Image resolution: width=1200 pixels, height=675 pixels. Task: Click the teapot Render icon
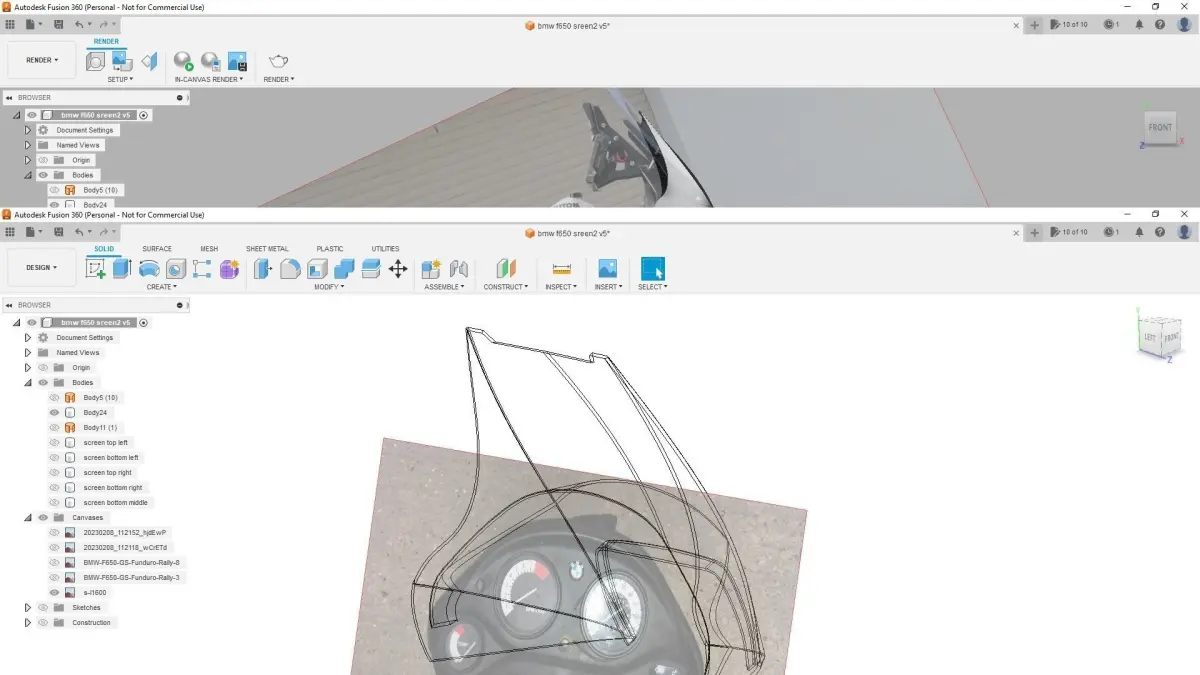(x=278, y=61)
